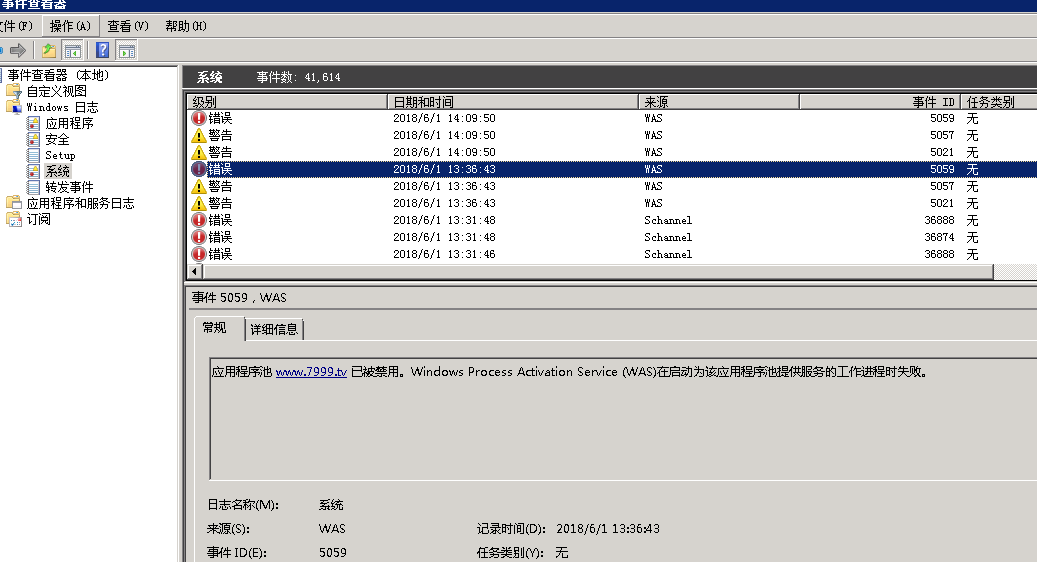The image size is (1038, 562).
Task: Click source Schannel of event 36874
Action: point(668,237)
